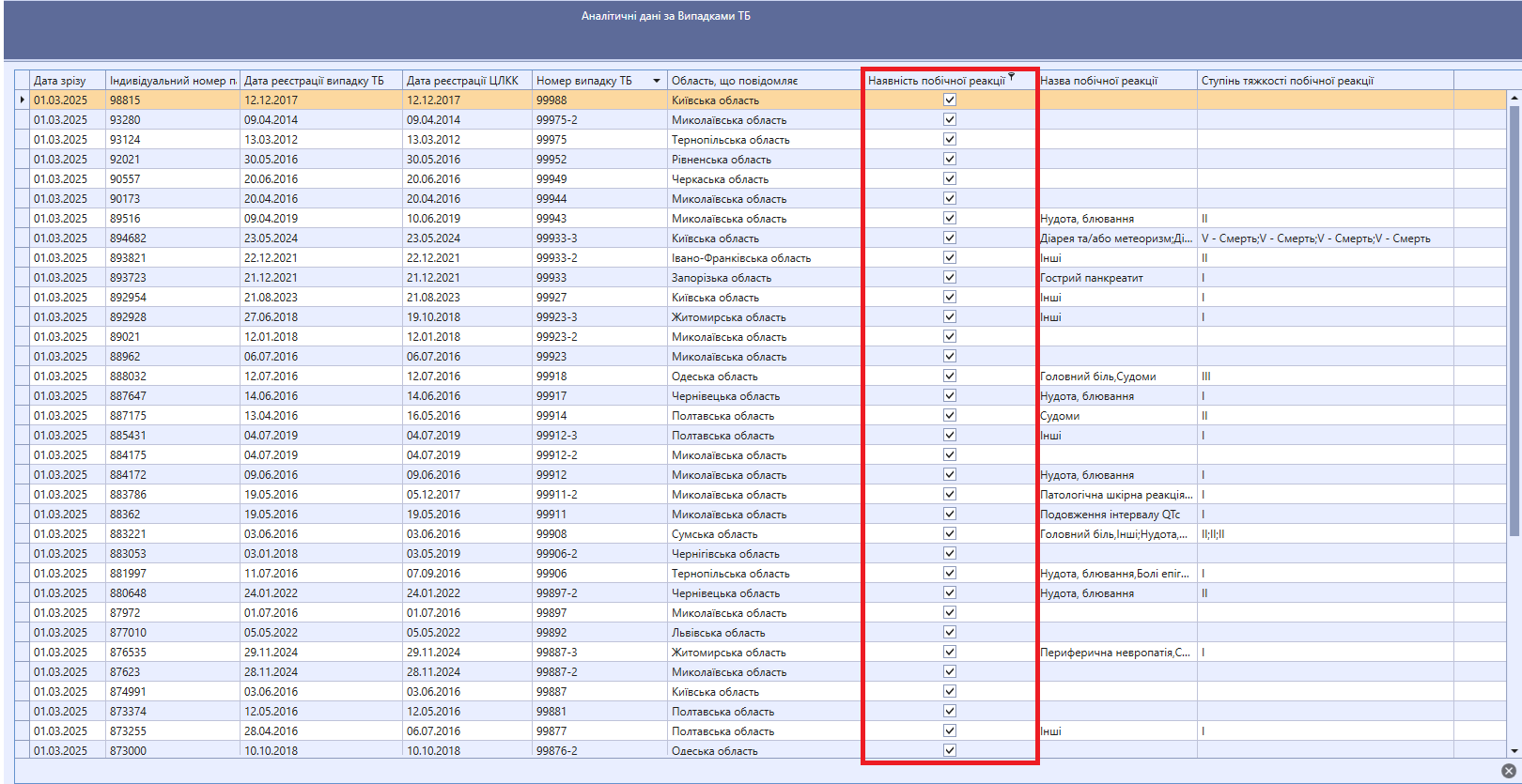Uncheck side-effect checkbox in row 99943

coord(950,218)
